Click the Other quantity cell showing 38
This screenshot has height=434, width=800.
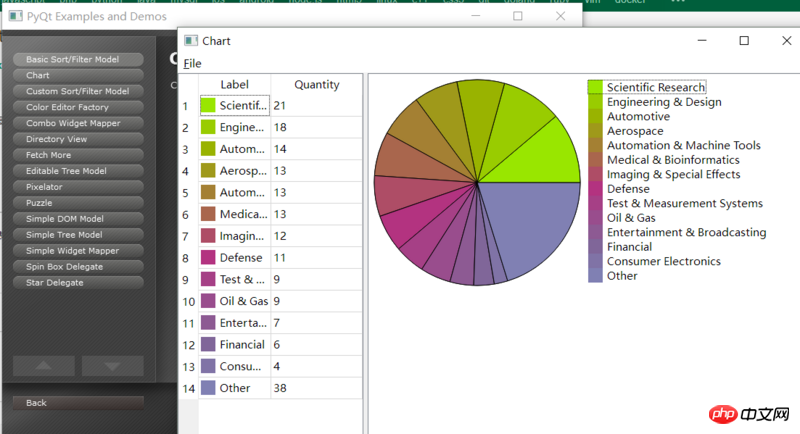(315, 388)
